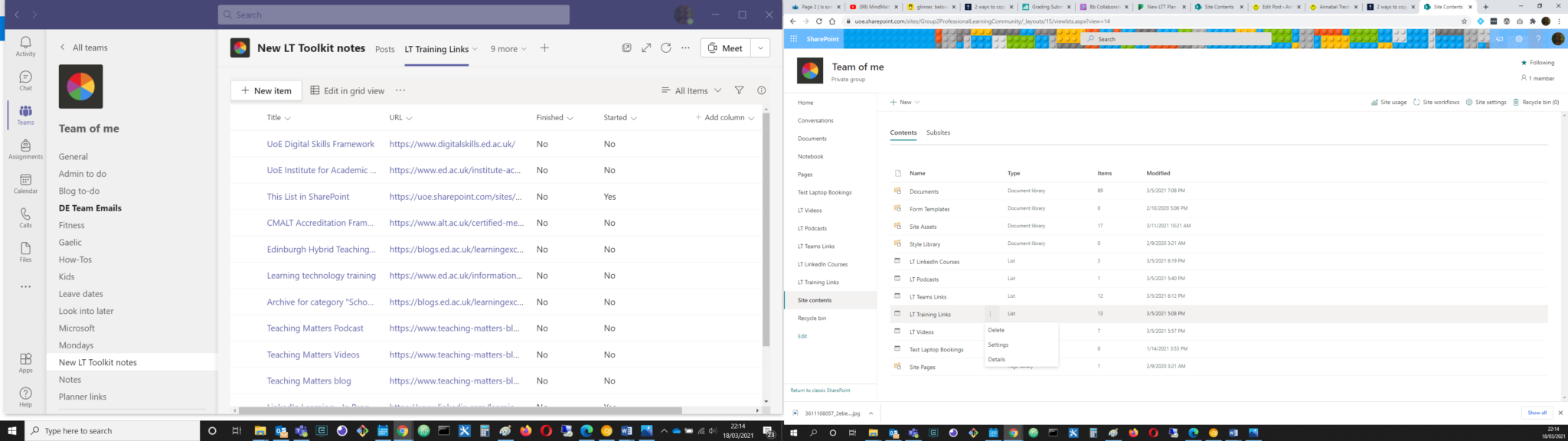Start a meeting with the Meet button

pyautogui.click(x=725, y=47)
